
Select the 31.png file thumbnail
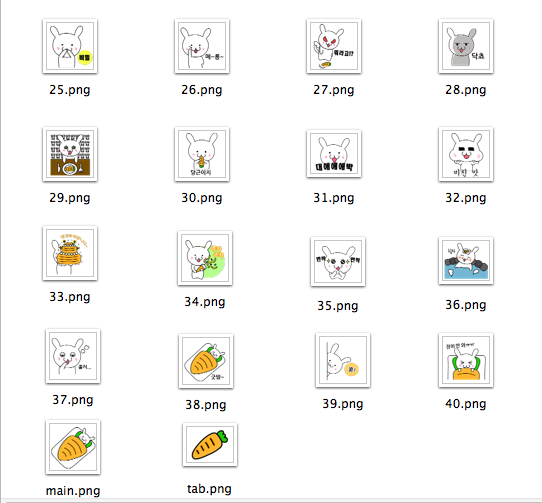coord(334,154)
